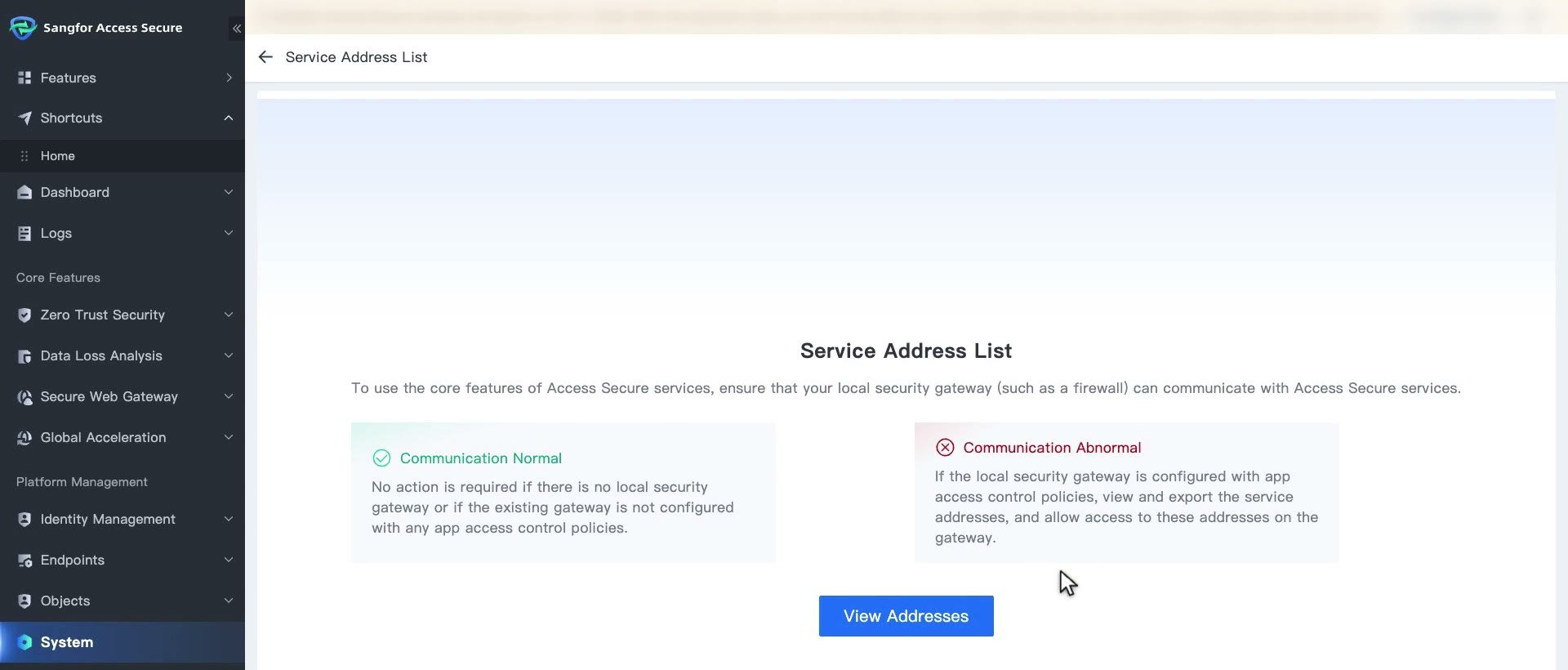Expand the Zero Trust Security chevron
The image size is (1568, 670).
pyautogui.click(x=229, y=315)
